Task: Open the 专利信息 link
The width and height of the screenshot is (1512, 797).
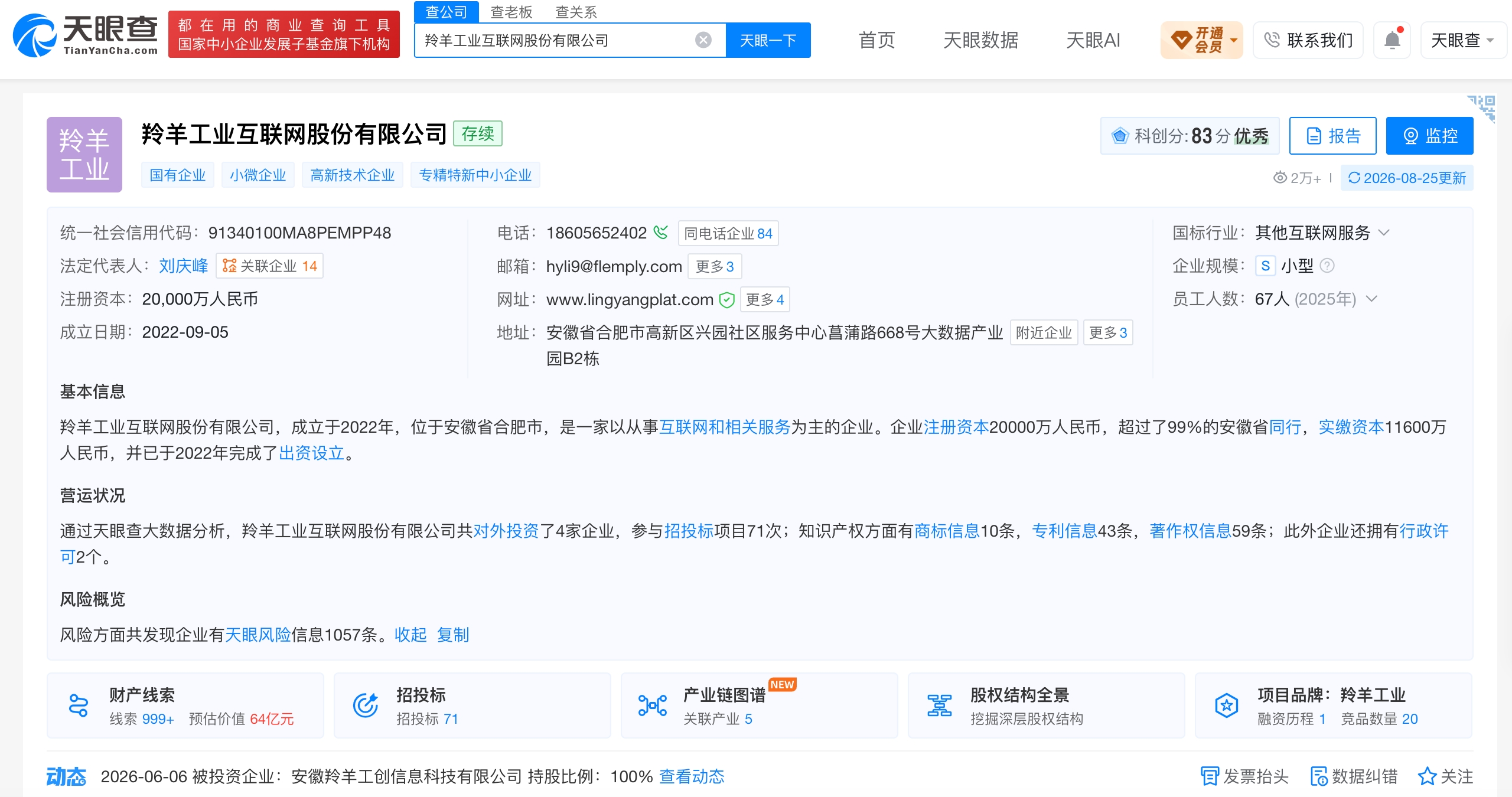Action: pos(1064,531)
